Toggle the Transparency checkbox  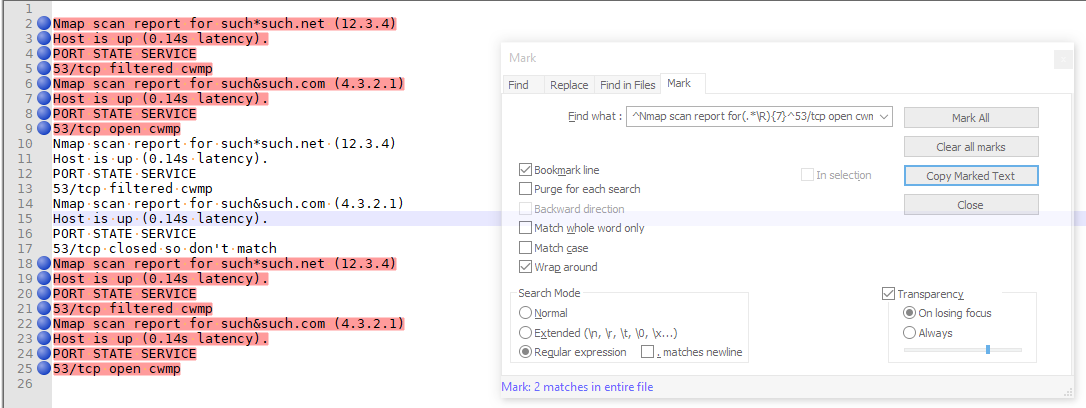888,294
